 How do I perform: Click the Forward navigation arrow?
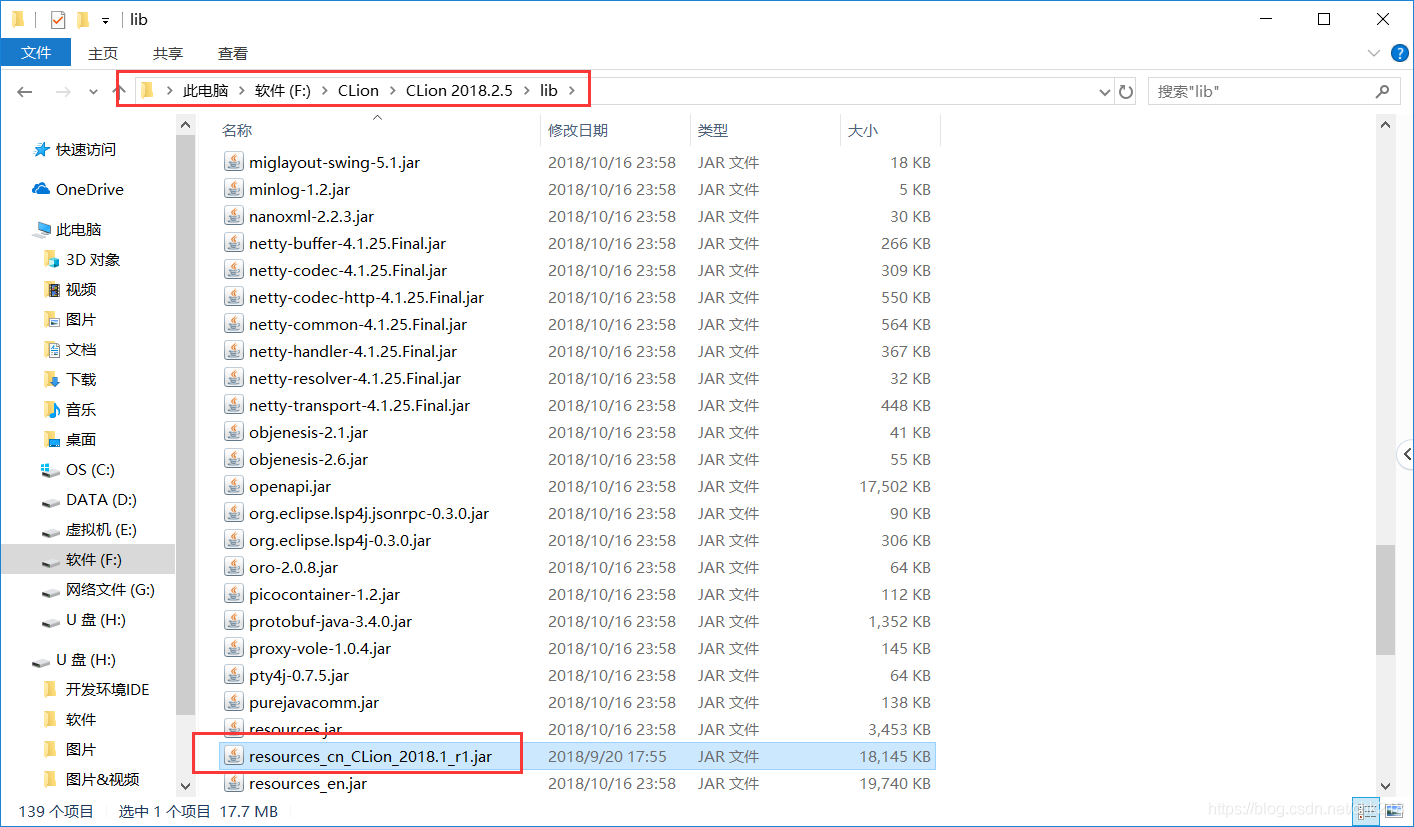click(62, 91)
